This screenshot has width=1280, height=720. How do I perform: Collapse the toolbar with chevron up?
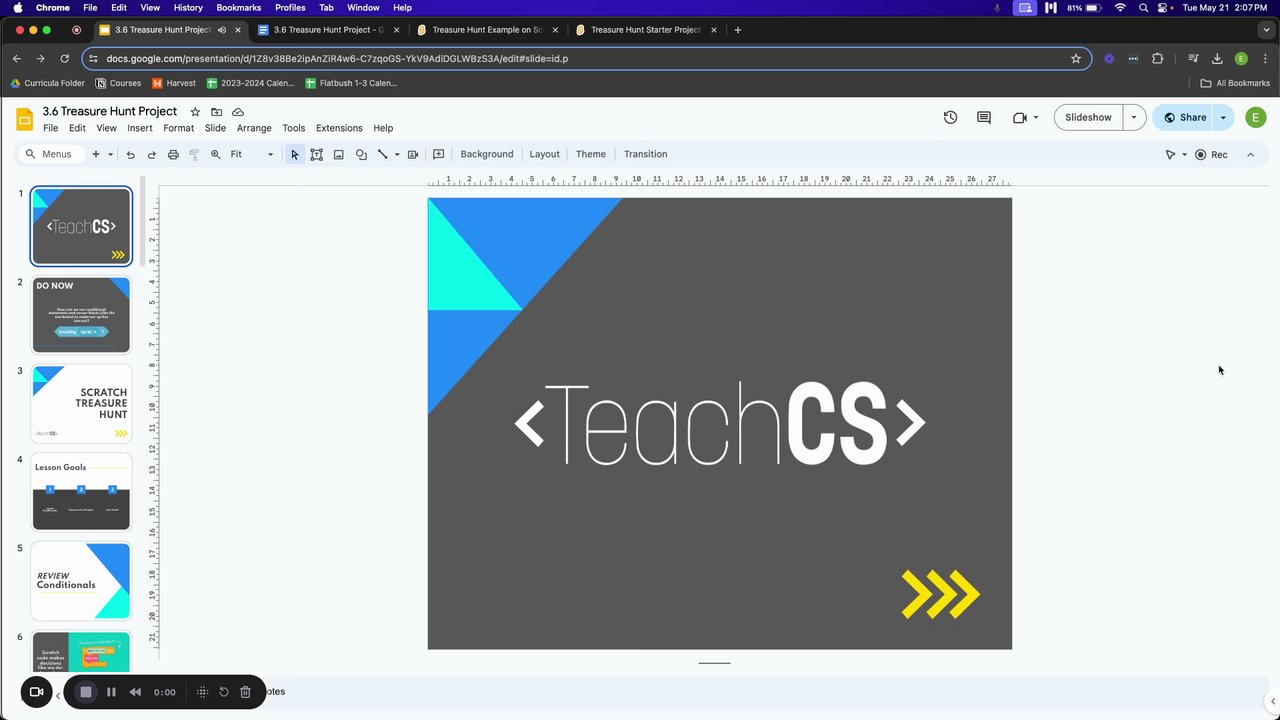tap(1250, 154)
